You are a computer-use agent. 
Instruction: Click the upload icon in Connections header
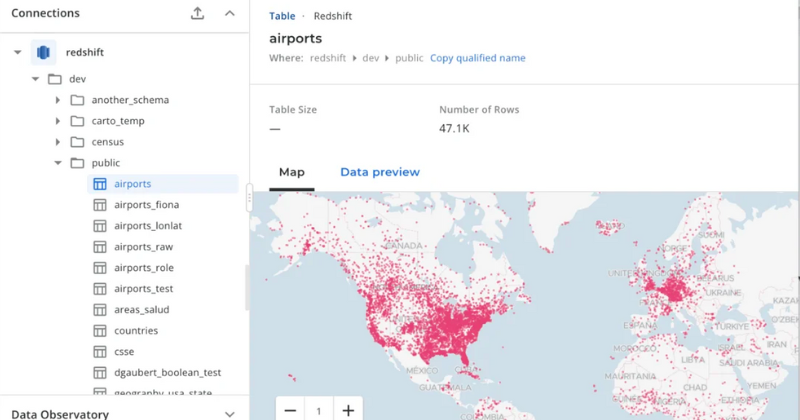tap(197, 13)
